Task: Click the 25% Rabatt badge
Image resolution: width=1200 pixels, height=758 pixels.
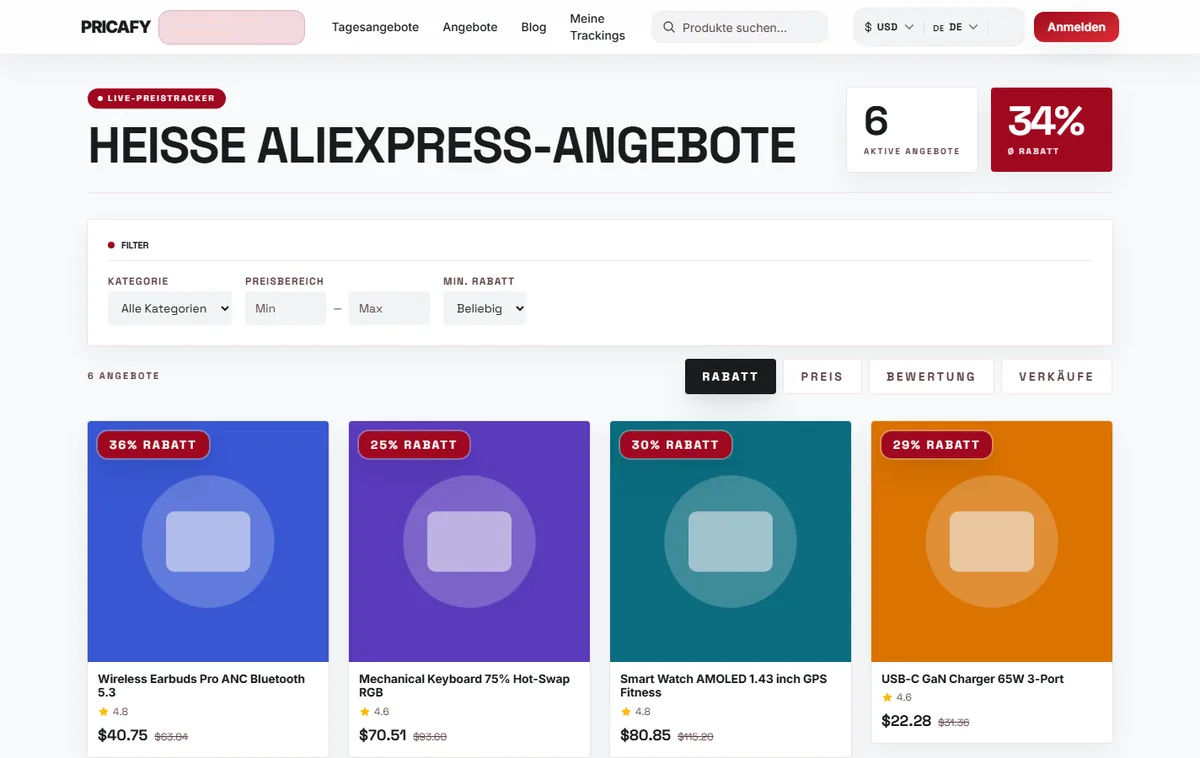Action: (414, 445)
